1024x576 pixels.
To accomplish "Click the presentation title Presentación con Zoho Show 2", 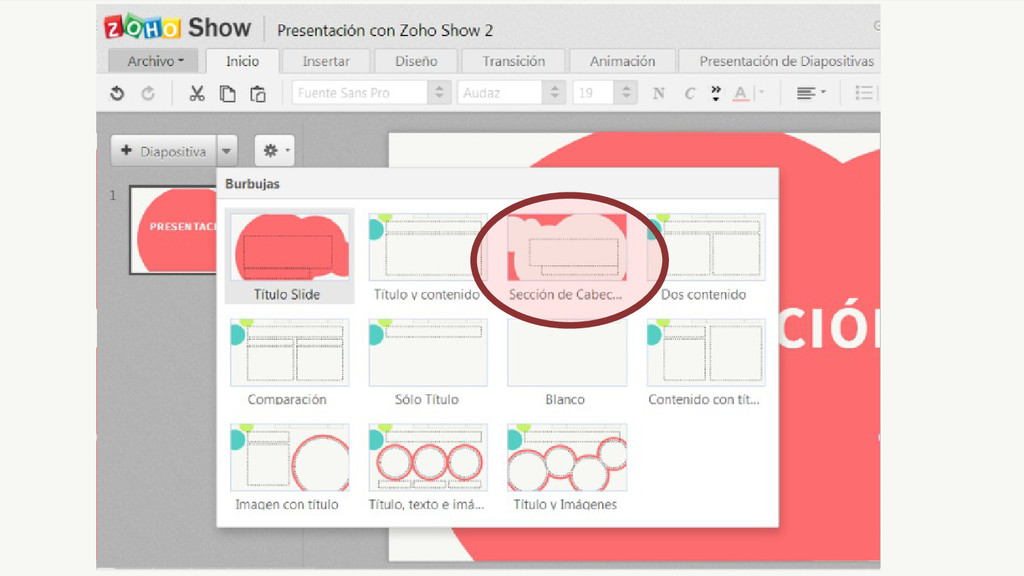I will (x=385, y=30).
